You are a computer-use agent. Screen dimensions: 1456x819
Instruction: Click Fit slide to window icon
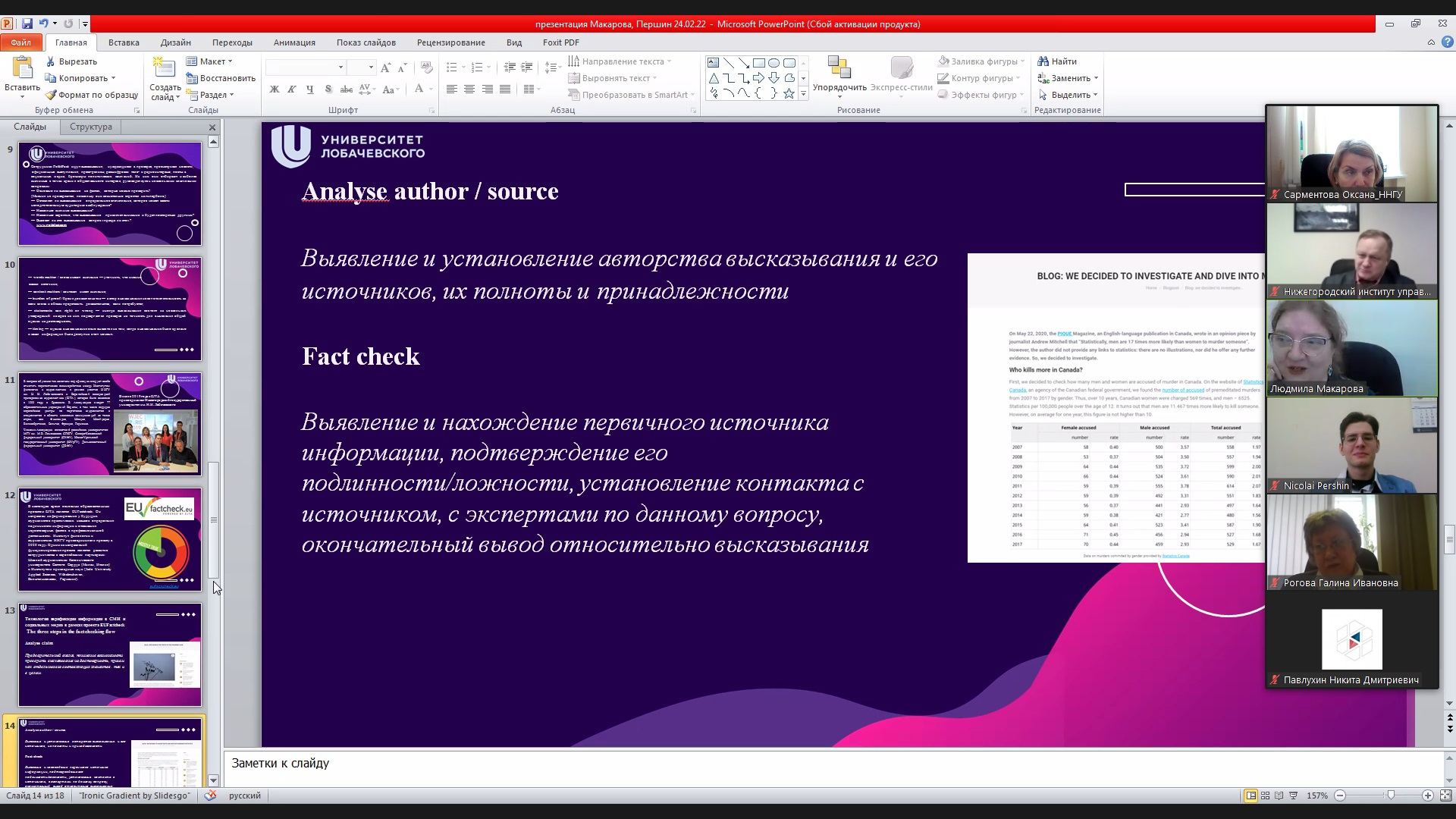(1446, 795)
